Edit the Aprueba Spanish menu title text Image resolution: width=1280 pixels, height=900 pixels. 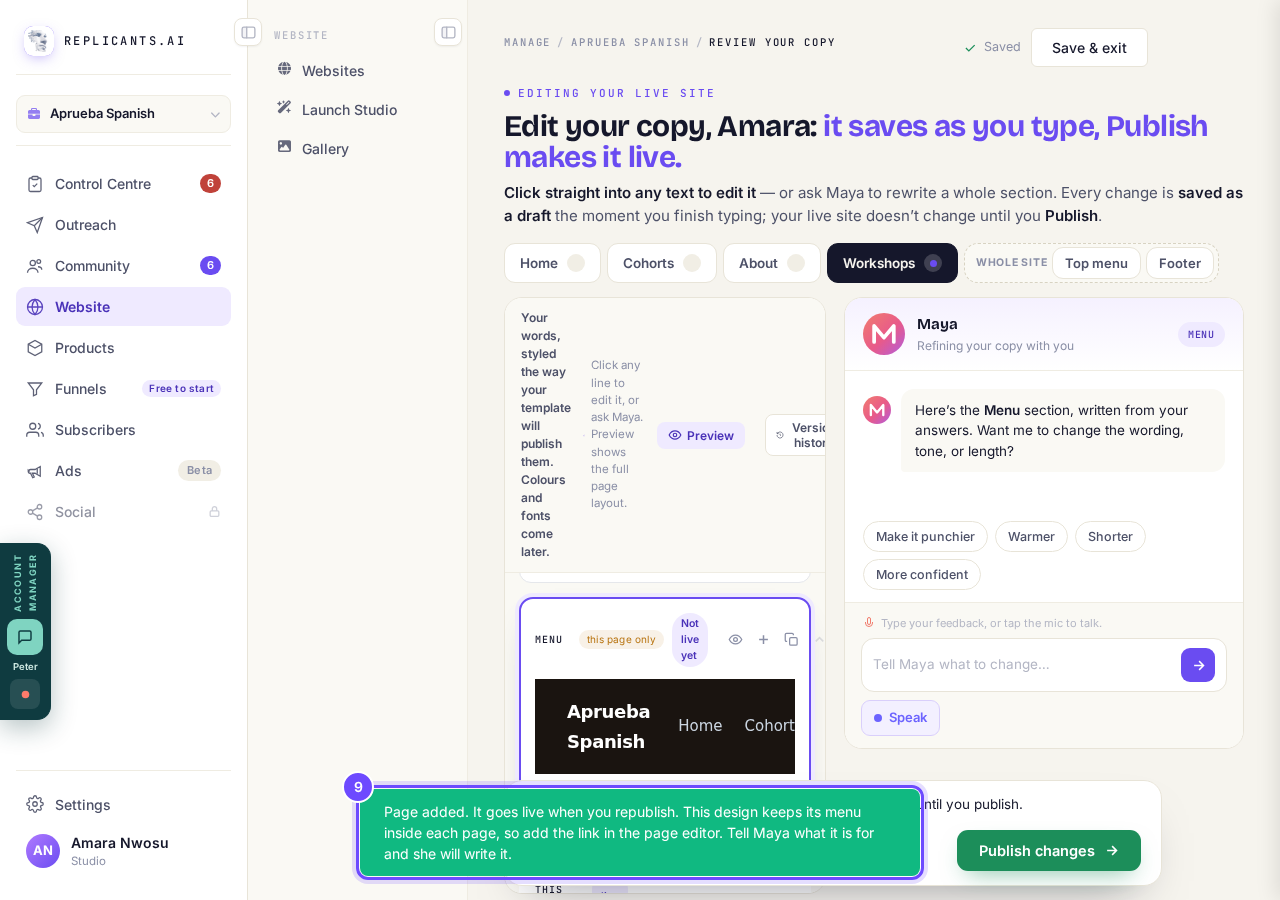[x=608, y=727]
